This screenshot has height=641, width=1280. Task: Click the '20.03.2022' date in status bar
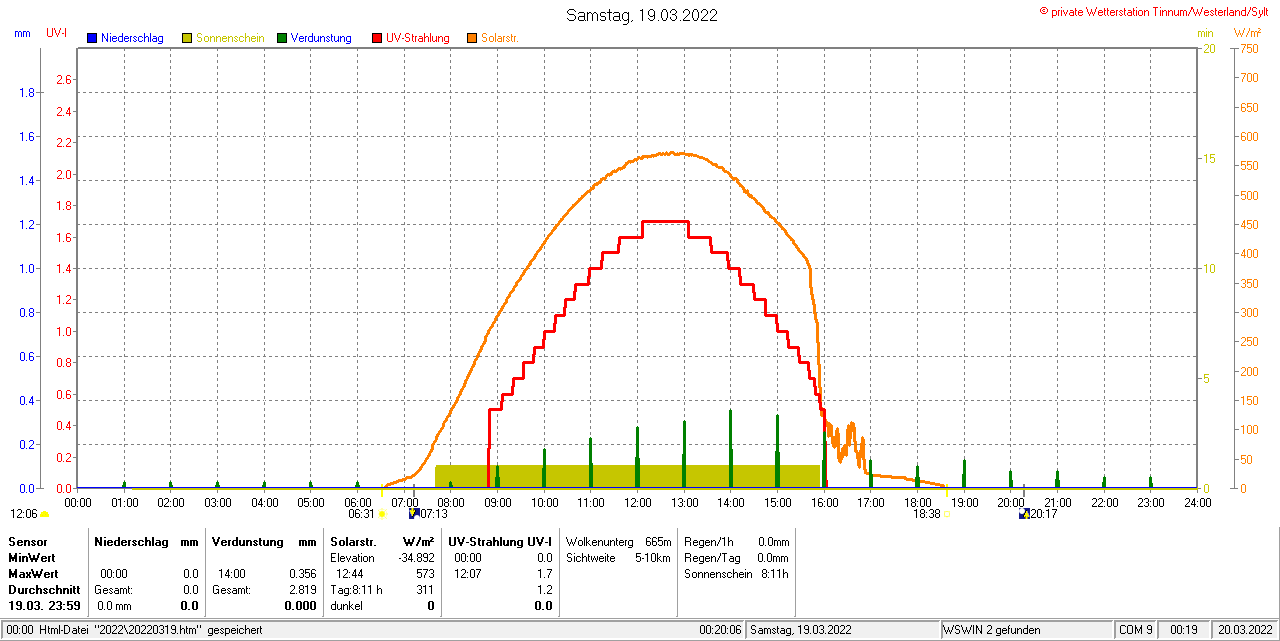[x=1245, y=630]
